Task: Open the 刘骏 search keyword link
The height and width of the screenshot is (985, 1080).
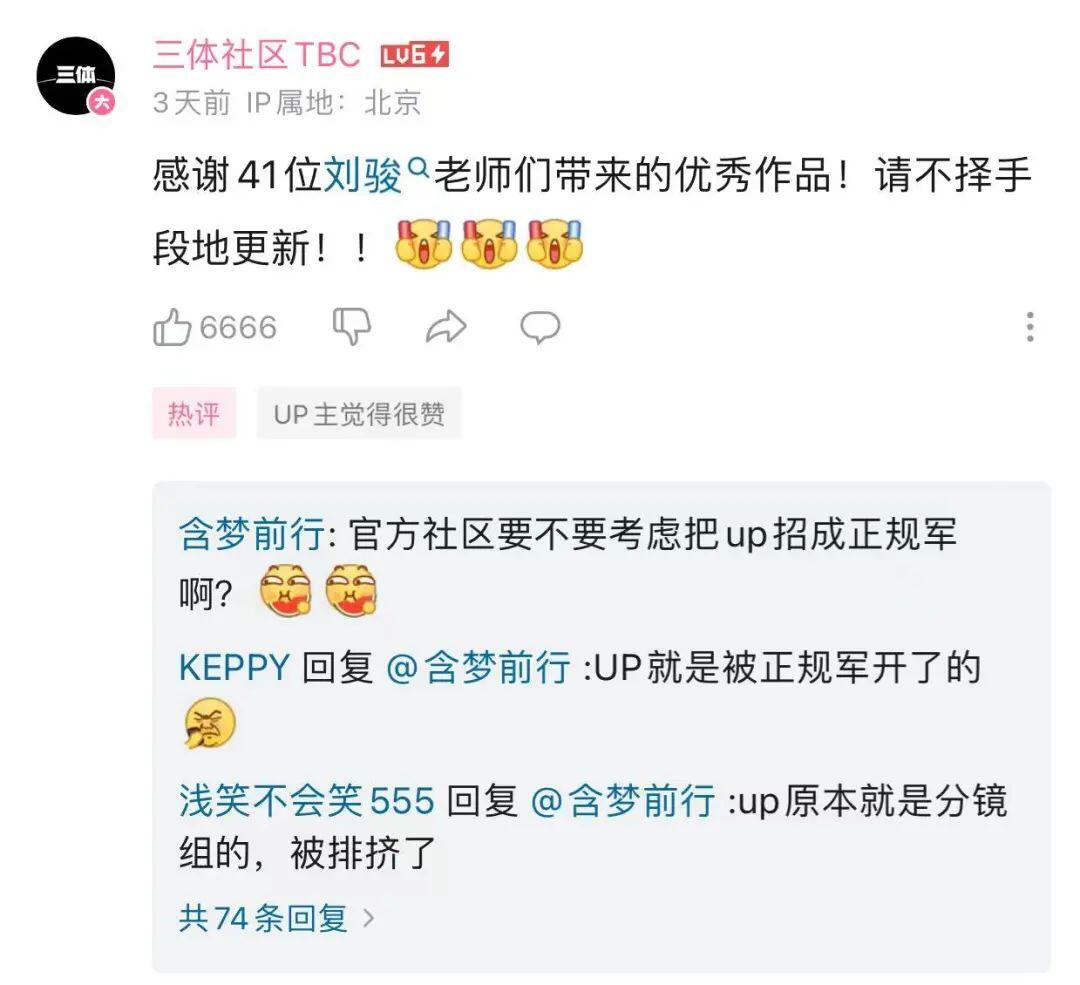Action: pyautogui.click(x=363, y=175)
